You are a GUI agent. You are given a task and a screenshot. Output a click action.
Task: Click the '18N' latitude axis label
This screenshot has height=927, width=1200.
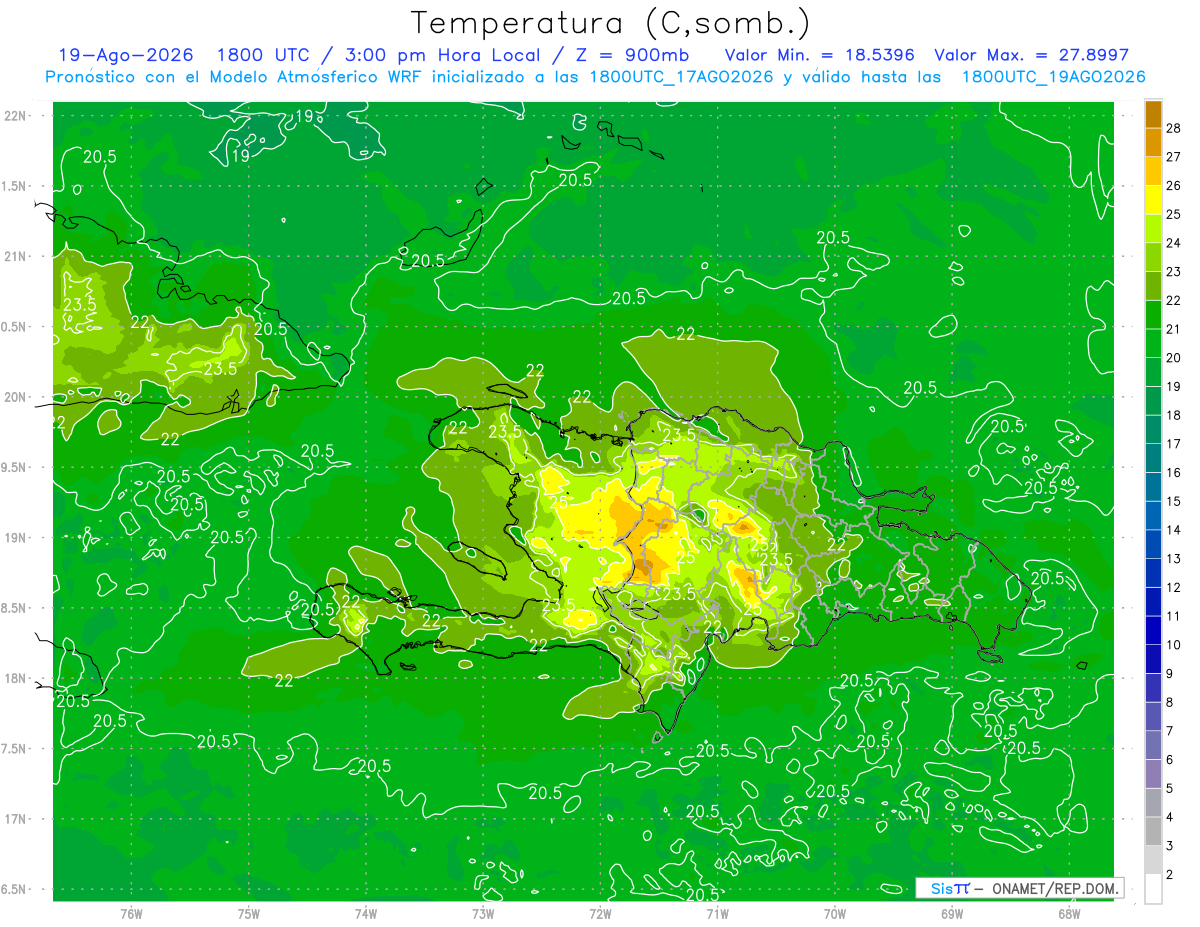(16, 679)
